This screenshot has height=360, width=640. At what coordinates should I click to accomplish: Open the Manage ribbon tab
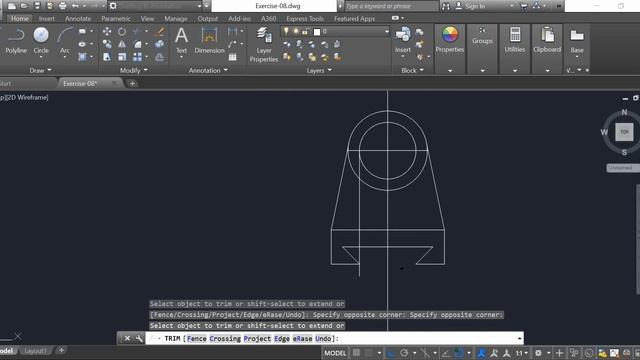click(176, 18)
